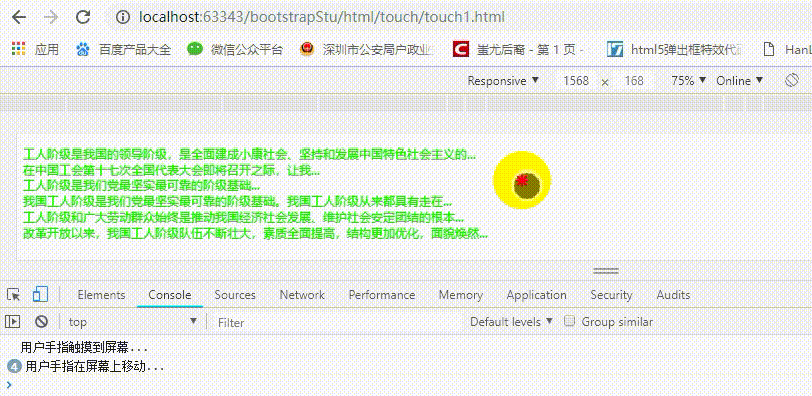This screenshot has height=396, width=812.
Task: Click the rotate device icon
Action: coord(791,81)
